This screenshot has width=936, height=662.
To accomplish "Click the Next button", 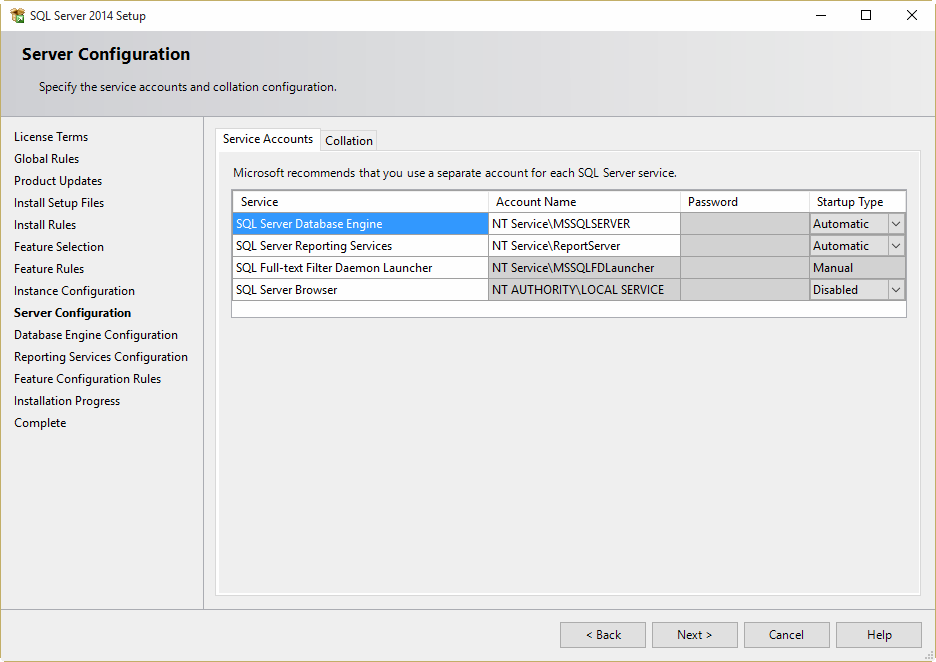I will (x=694, y=635).
